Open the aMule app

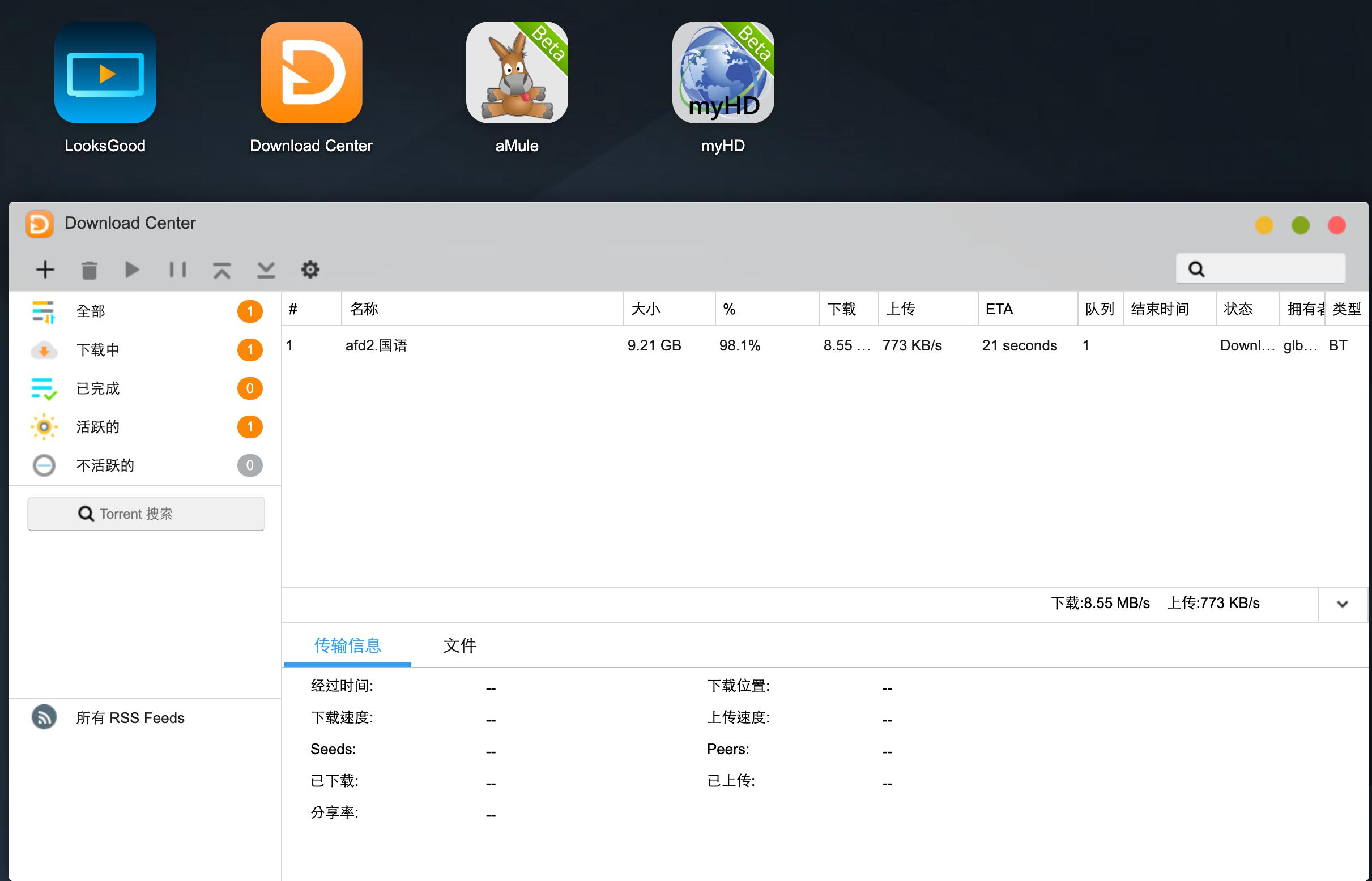515,73
